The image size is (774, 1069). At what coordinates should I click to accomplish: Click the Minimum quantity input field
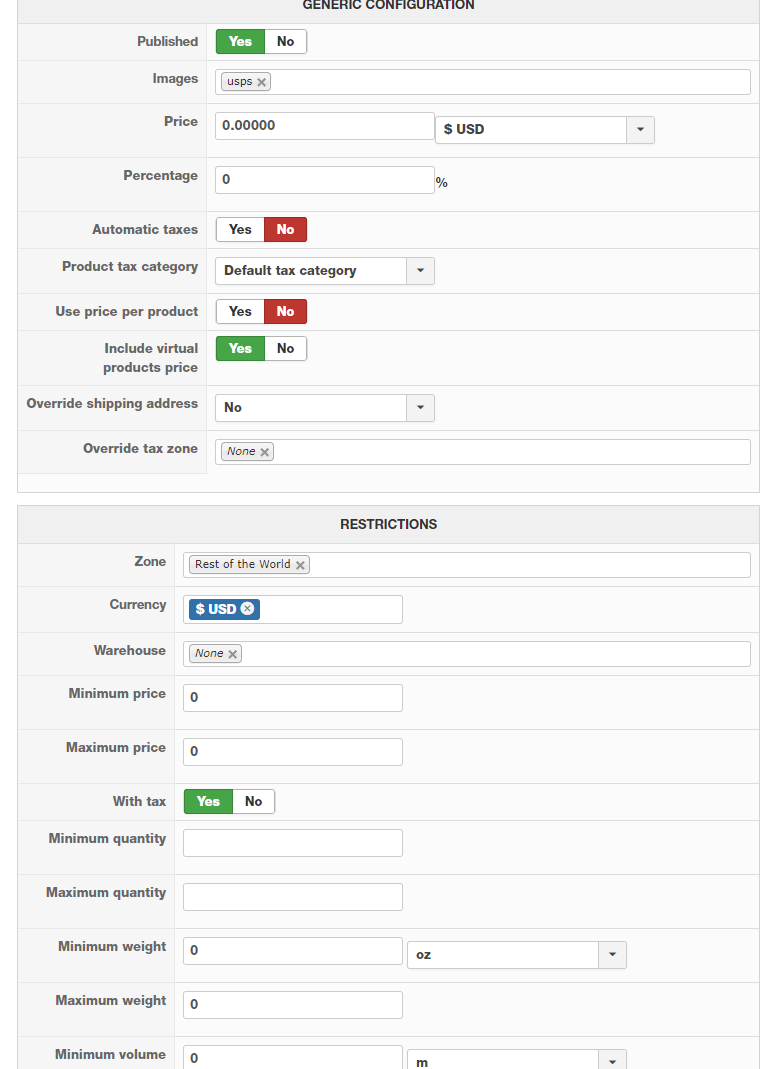(293, 843)
